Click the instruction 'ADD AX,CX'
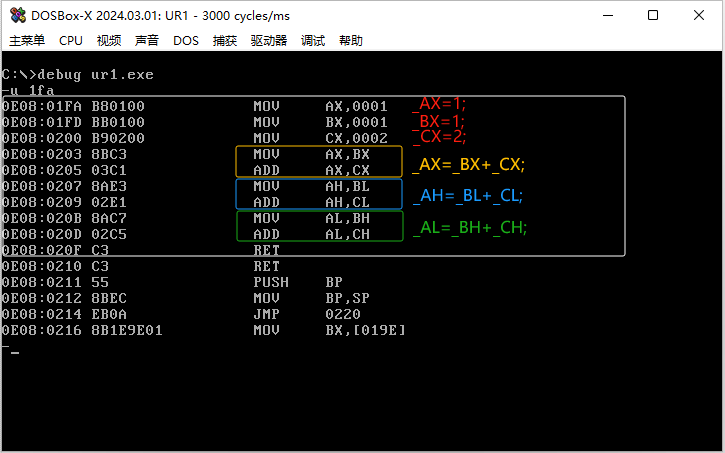 click(x=311, y=171)
